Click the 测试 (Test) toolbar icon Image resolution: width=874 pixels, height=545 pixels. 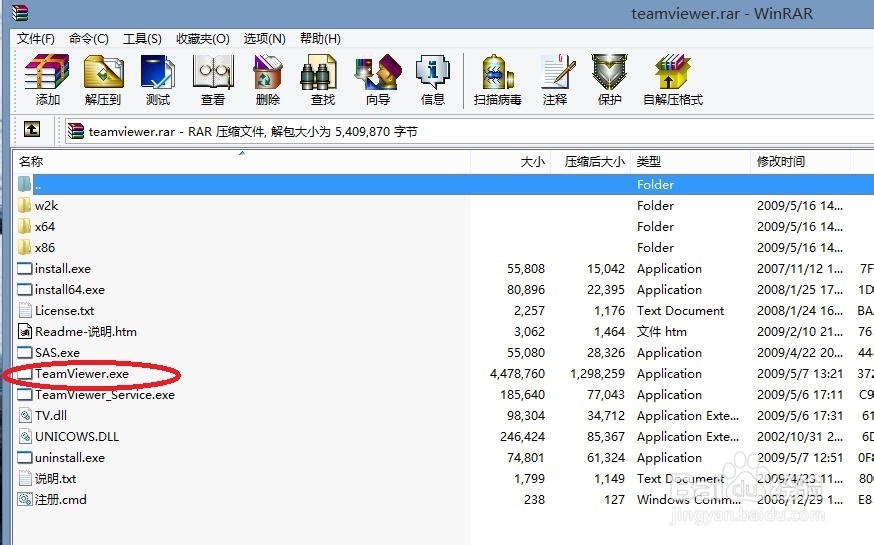click(x=158, y=71)
